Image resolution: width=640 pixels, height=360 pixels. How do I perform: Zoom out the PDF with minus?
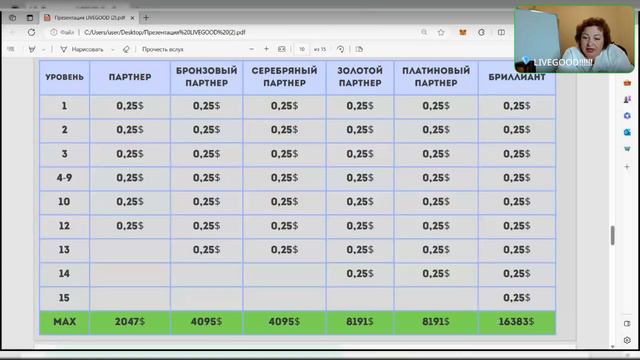point(251,49)
